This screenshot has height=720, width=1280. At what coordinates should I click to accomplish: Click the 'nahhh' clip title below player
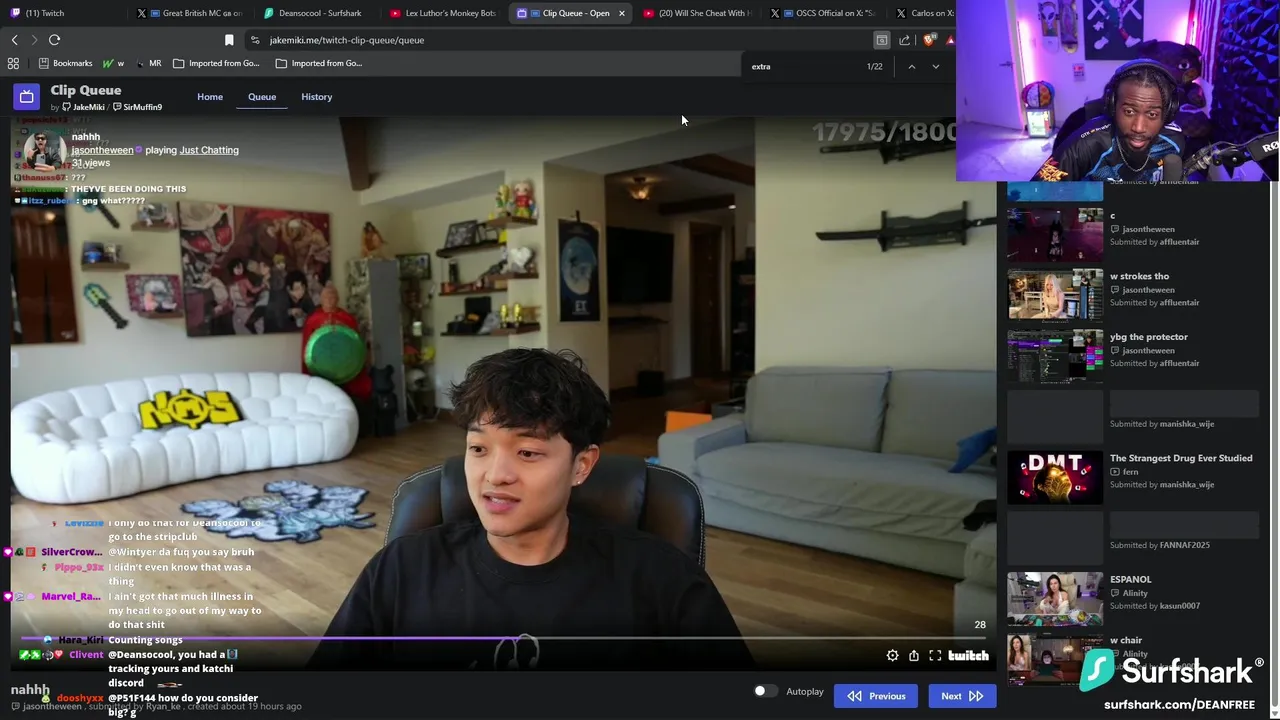click(30, 690)
